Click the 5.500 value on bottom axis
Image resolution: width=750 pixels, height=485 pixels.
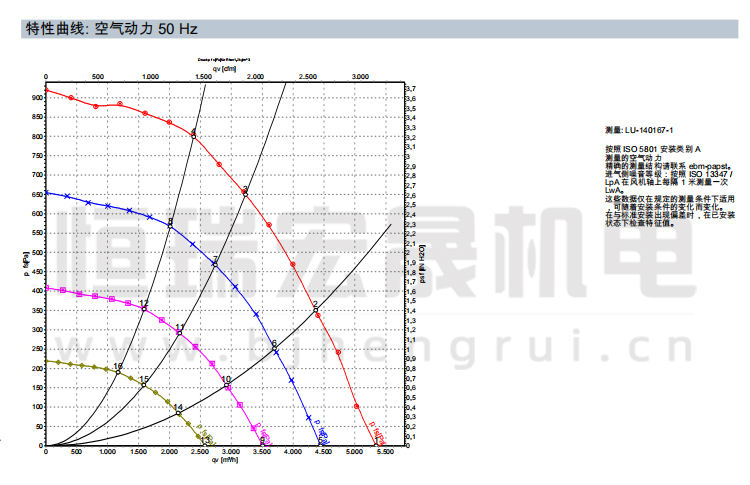click(x=385, y=453)
